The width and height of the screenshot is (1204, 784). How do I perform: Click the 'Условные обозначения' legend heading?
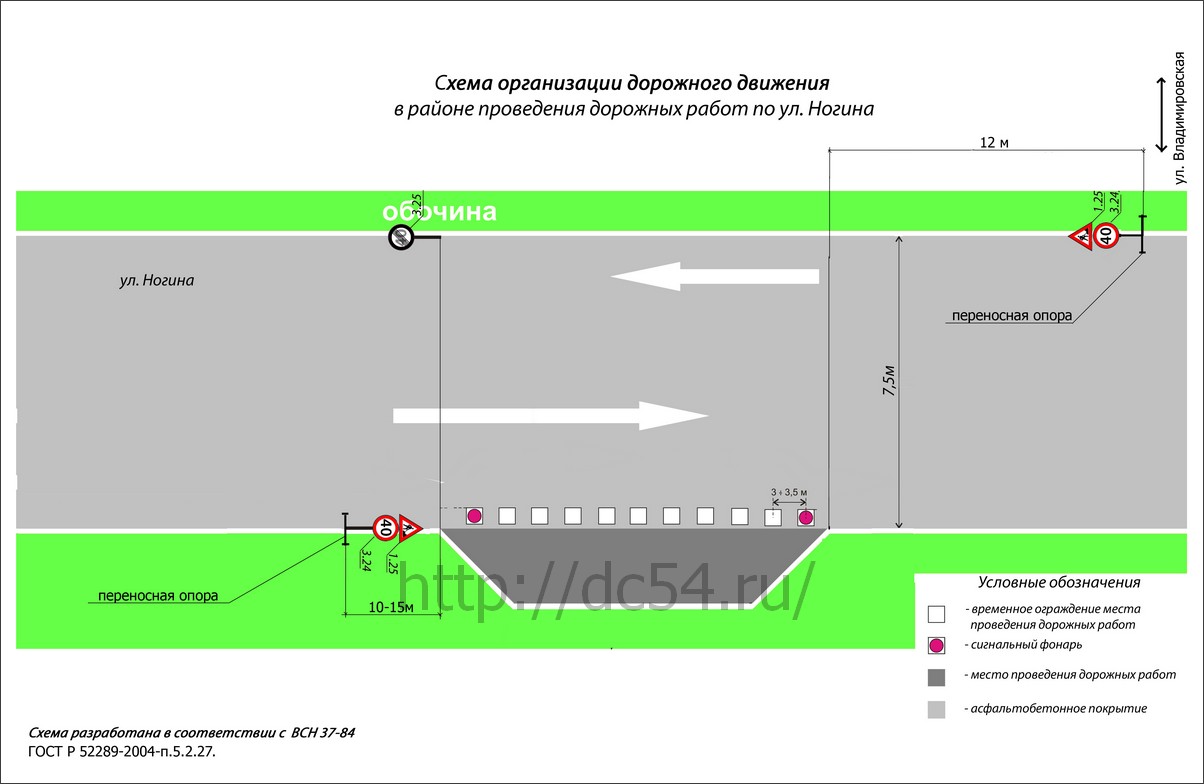click(x=1059, y=582)
